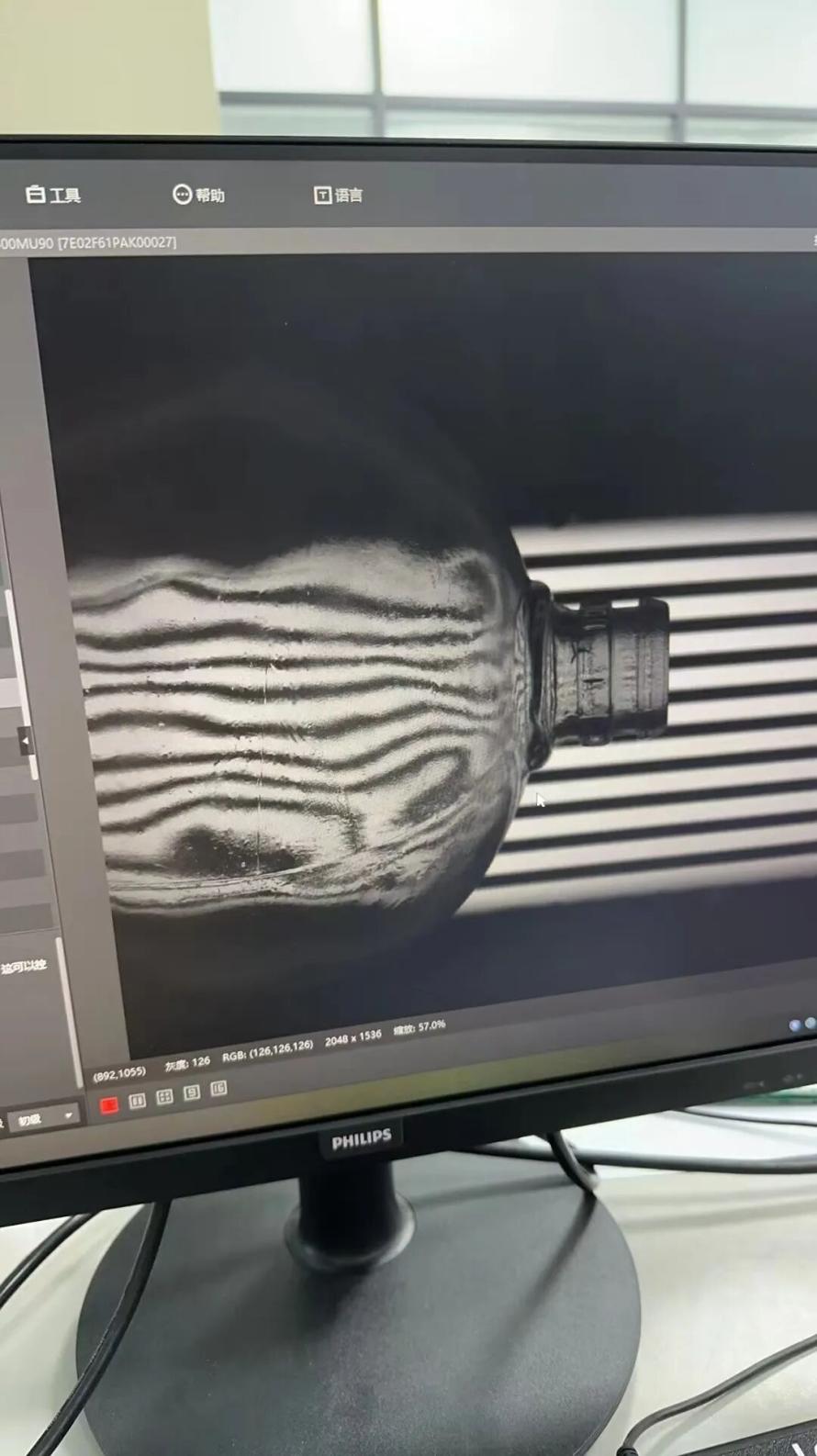Screen dimensions: 817x1456
Task: Expand the 初级 level dropdown
Action: click(46, 1119)
